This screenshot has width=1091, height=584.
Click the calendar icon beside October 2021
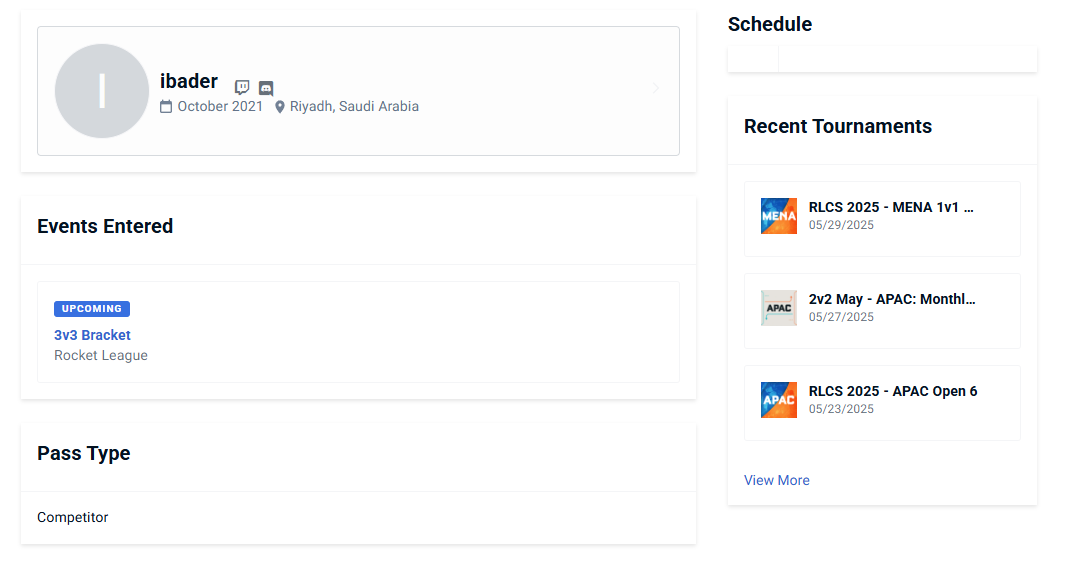tap(166, 107)
